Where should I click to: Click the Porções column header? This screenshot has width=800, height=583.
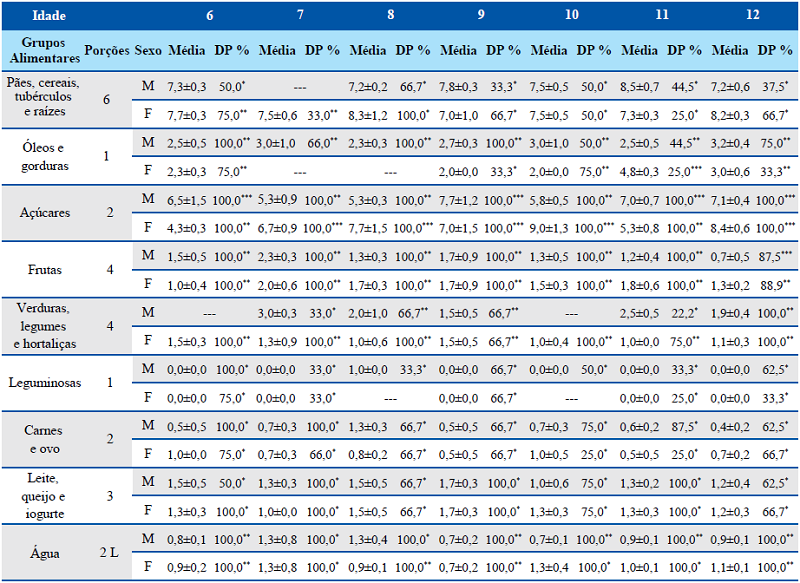click(107, 49)
